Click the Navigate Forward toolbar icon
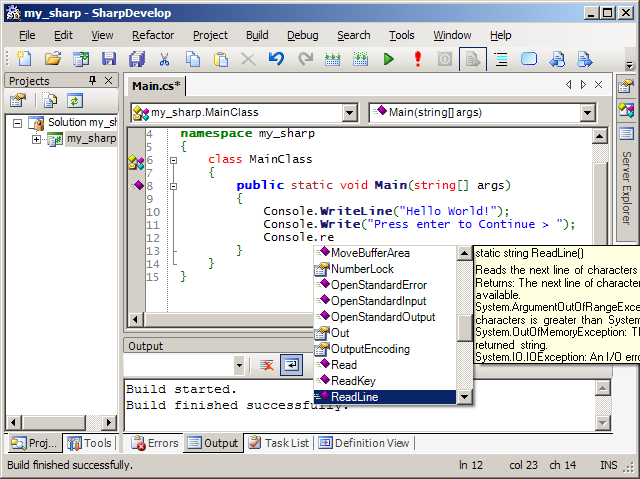The width and height of the screenshot is (640, 479). tap(584, 60)
